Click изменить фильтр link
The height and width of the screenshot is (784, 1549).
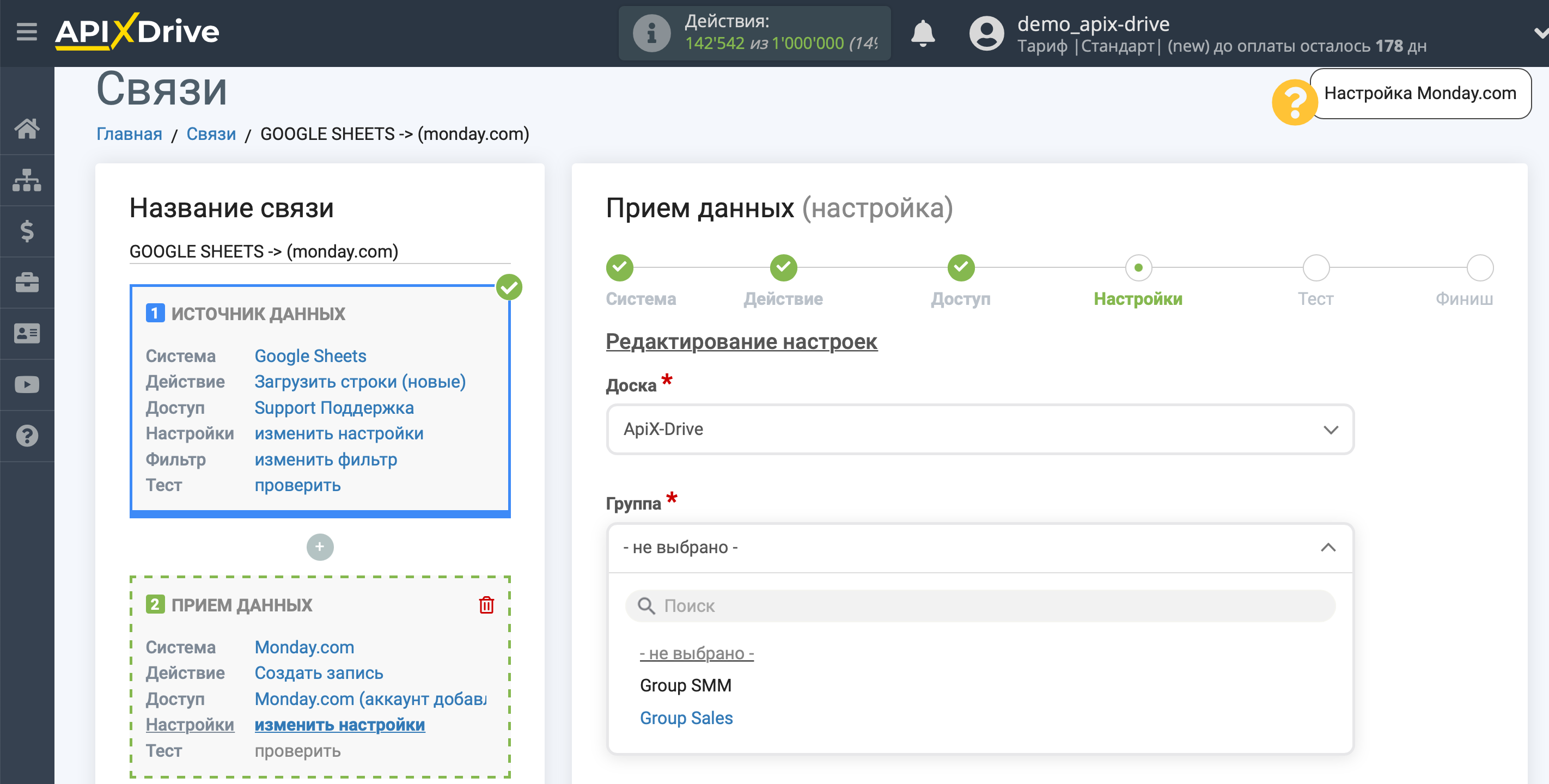326,460
